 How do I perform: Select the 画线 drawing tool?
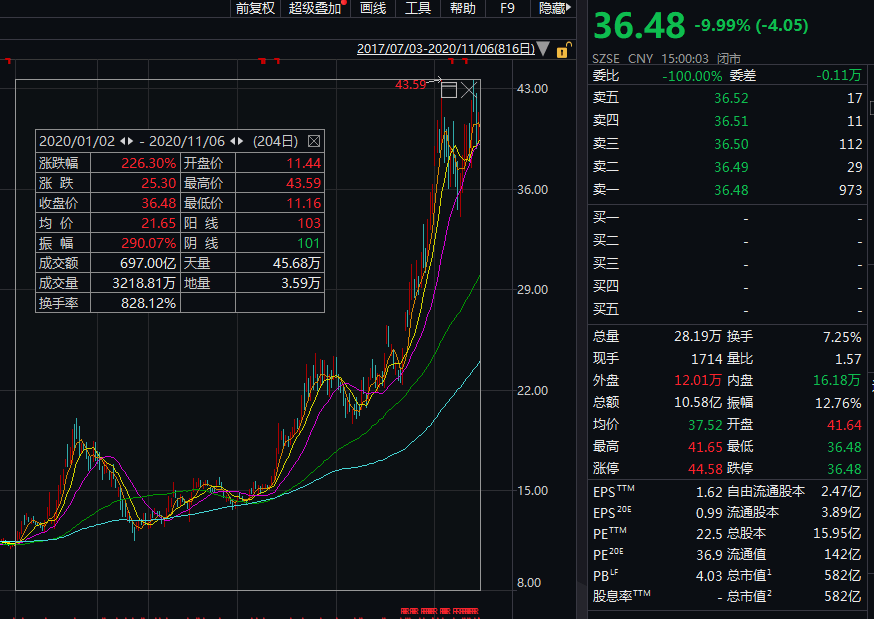pyautogui.click(x=373, y=8)
